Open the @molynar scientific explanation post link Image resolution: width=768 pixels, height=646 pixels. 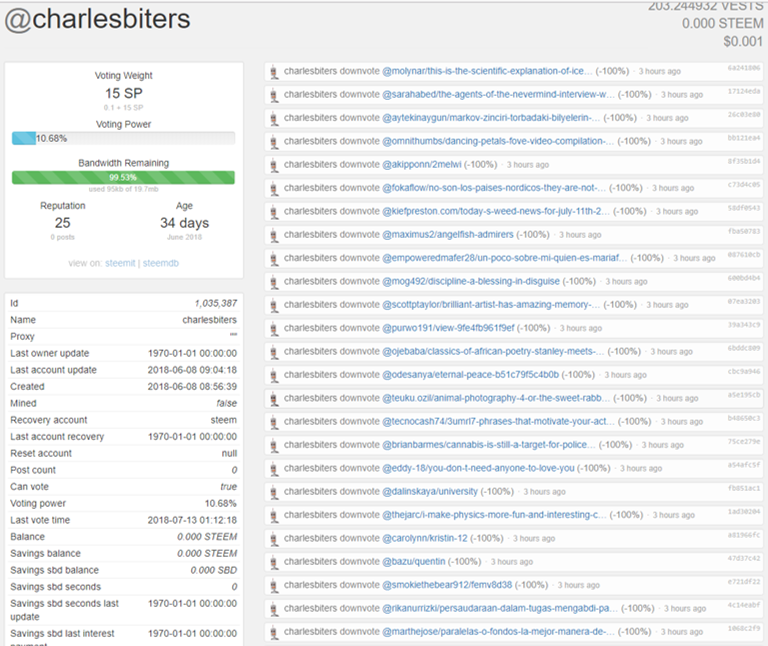(487, 71)
